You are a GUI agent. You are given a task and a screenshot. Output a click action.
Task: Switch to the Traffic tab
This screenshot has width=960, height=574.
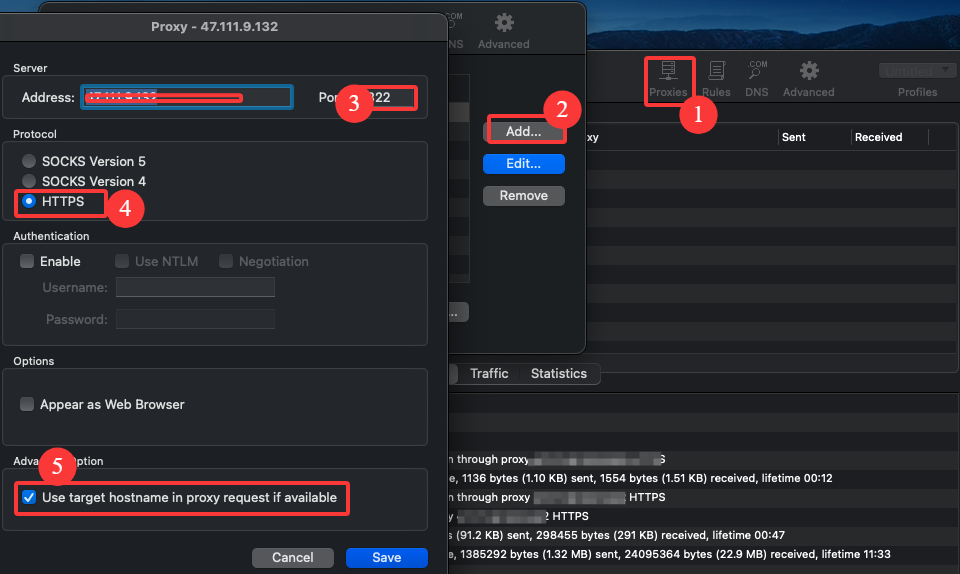coord(489,373)
